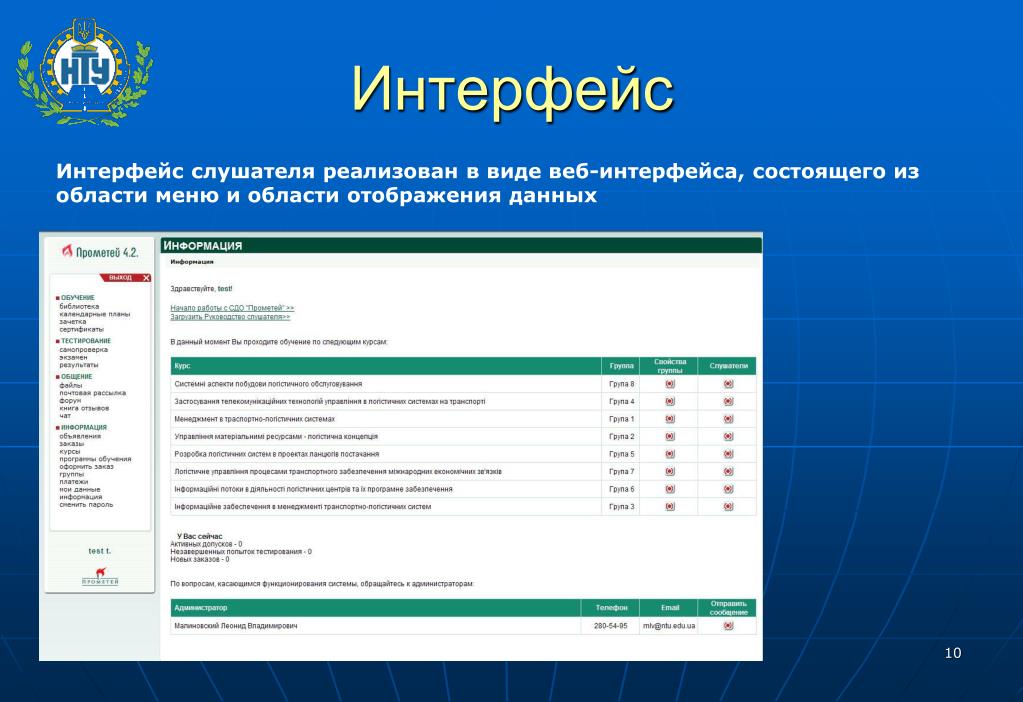Open программы обучения menu item

[x=95, y=459]
